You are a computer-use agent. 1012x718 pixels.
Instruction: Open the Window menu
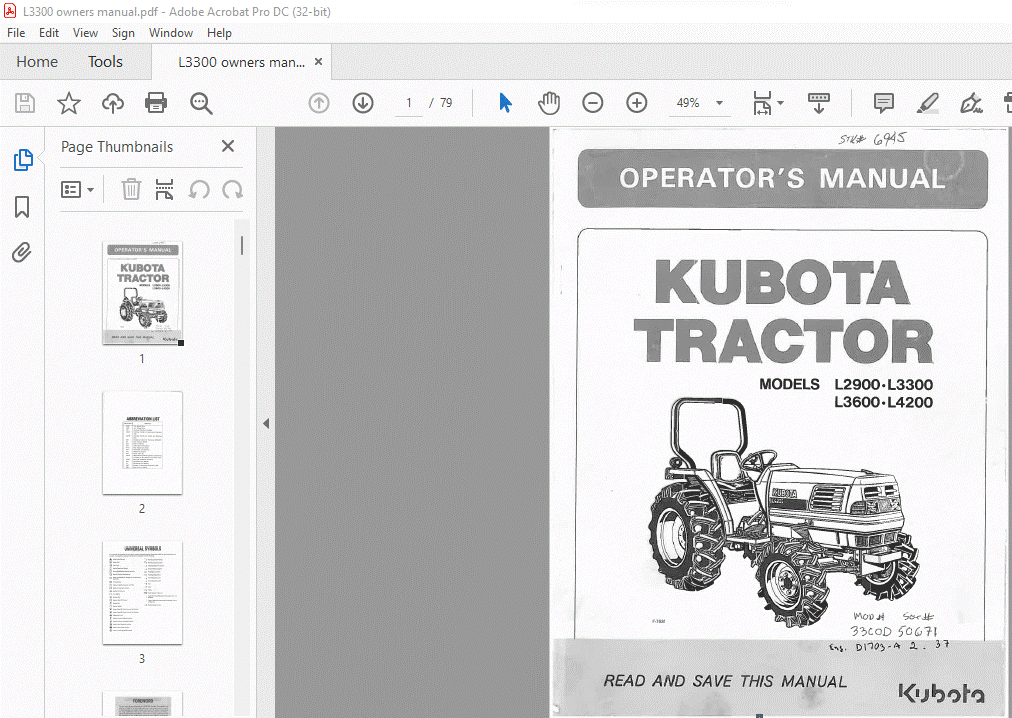(x=170, y=33)
